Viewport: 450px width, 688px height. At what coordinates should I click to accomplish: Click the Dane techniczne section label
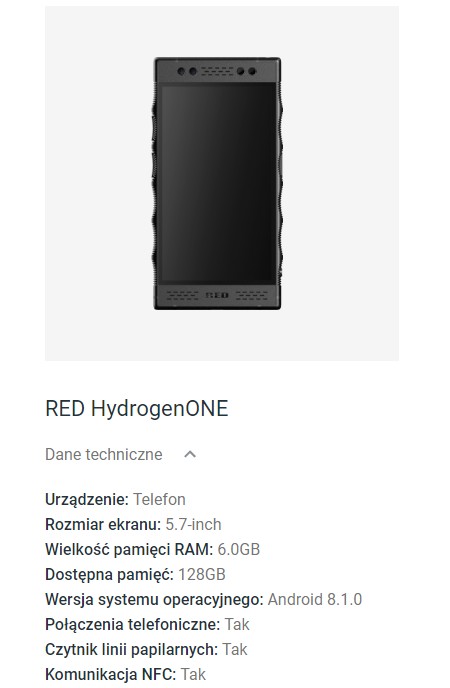(104, 455)
